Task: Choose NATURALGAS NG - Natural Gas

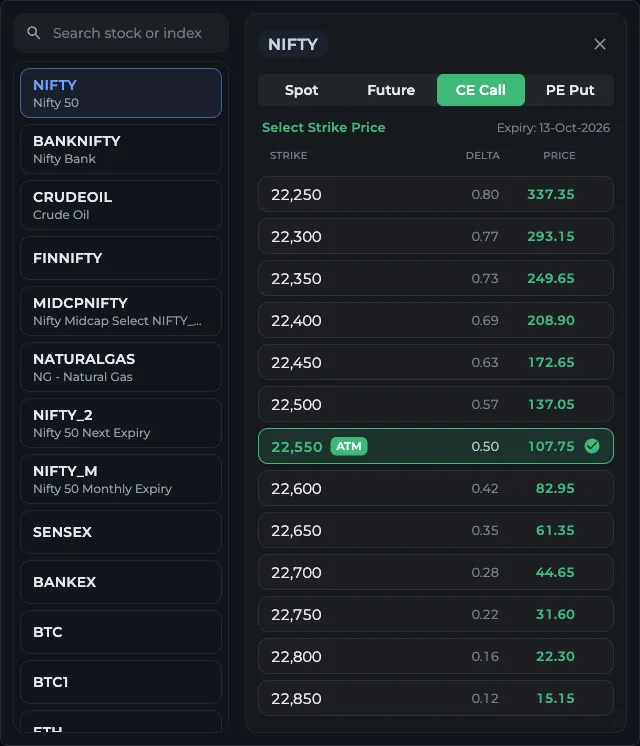Action: tap(121, 367)
